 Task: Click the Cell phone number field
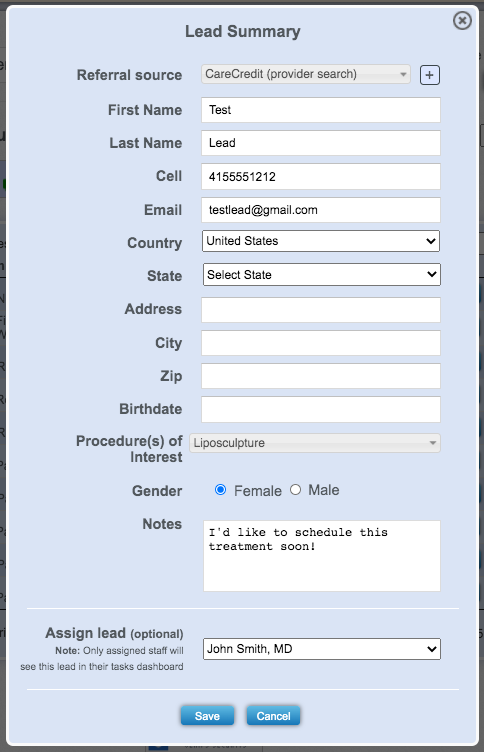(x=320, y=176)
